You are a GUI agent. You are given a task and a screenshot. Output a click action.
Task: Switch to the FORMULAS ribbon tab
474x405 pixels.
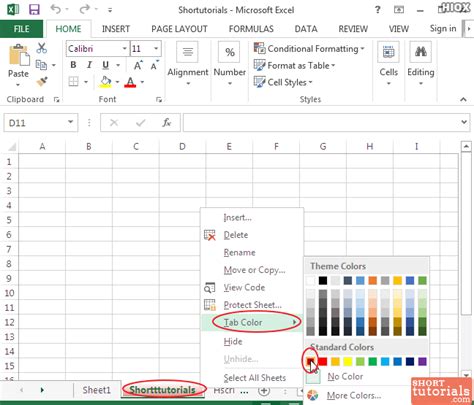251,29
